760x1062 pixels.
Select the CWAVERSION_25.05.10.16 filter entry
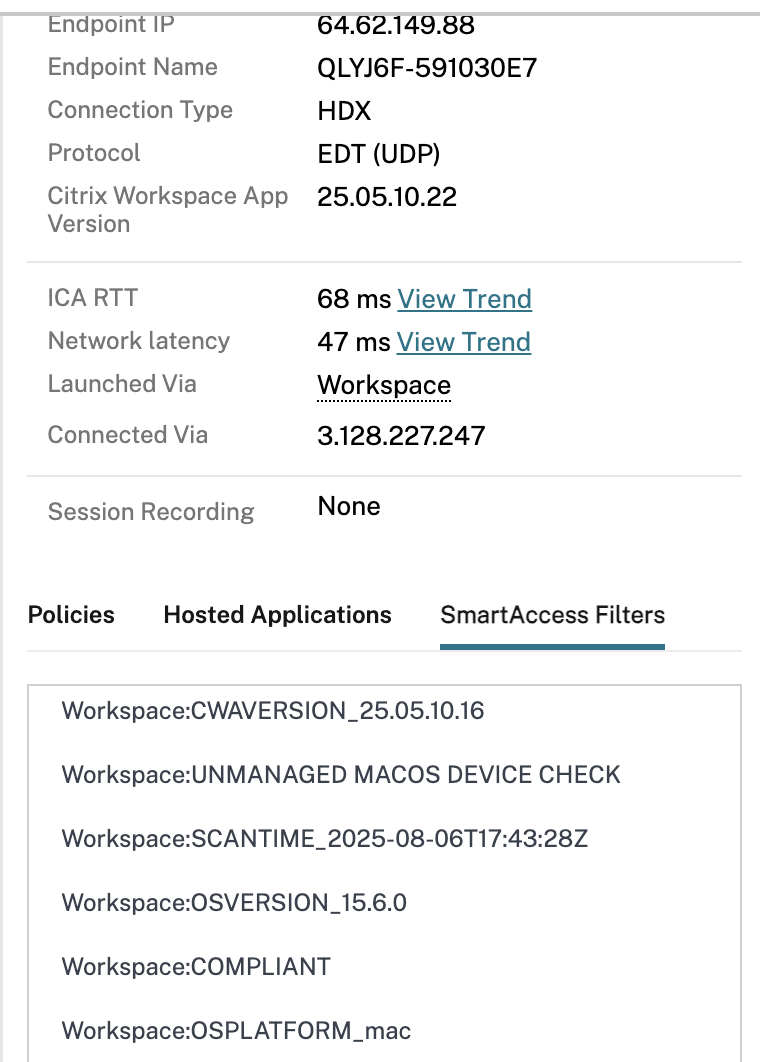[x=273, y=711]
